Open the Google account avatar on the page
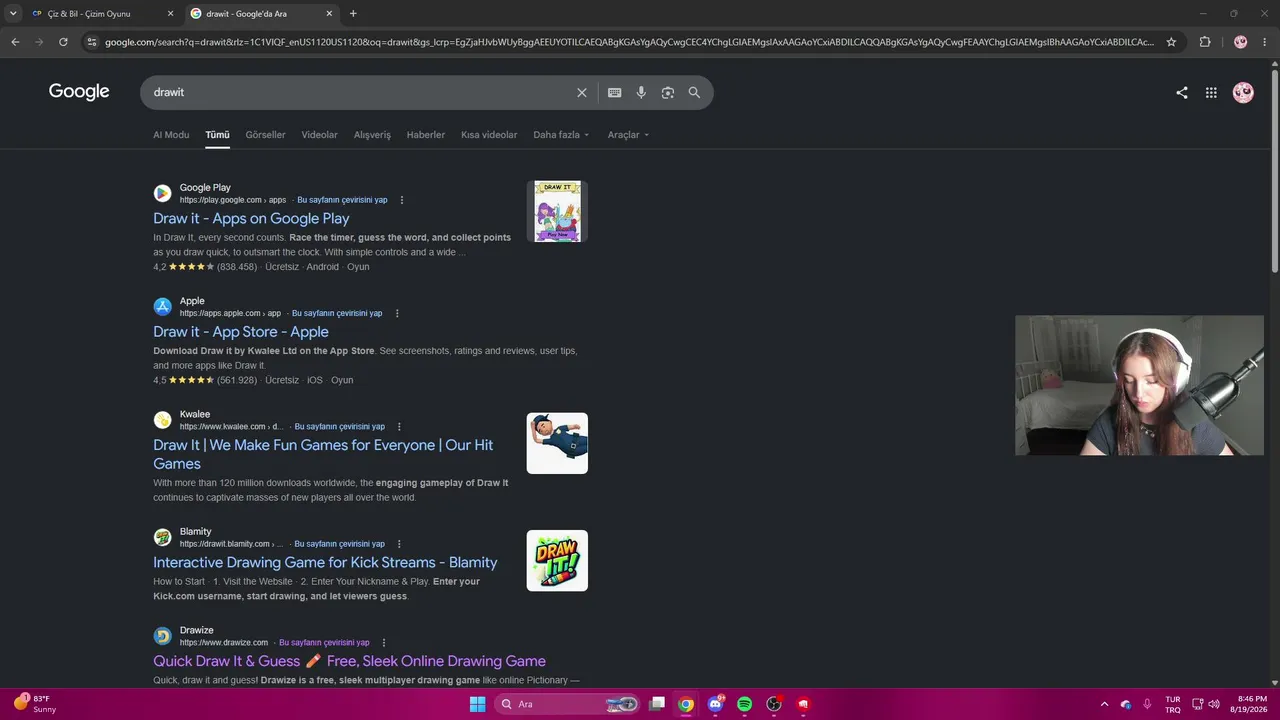The image size is (1280, 720). tap(1243, 92)
